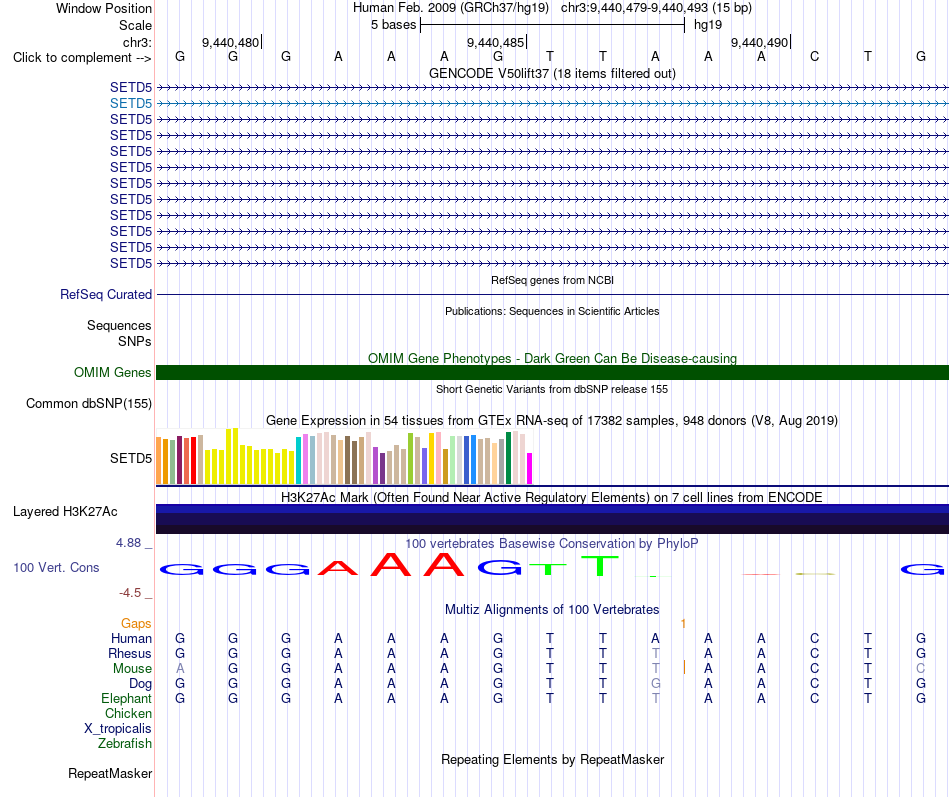Click the SETD5 label beside the GTEx chart
The width and height of the screenshot is (950, 797).
[x=131, y=458]
